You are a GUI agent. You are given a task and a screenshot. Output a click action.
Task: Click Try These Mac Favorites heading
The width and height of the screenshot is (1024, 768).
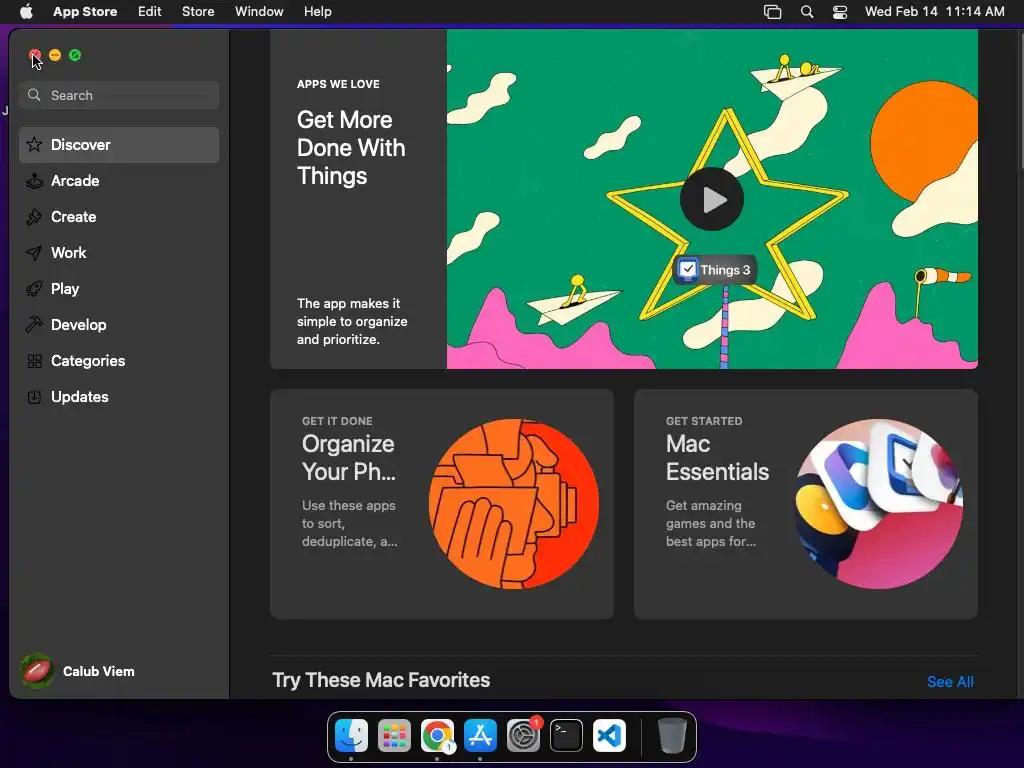(x=381, y=680)
